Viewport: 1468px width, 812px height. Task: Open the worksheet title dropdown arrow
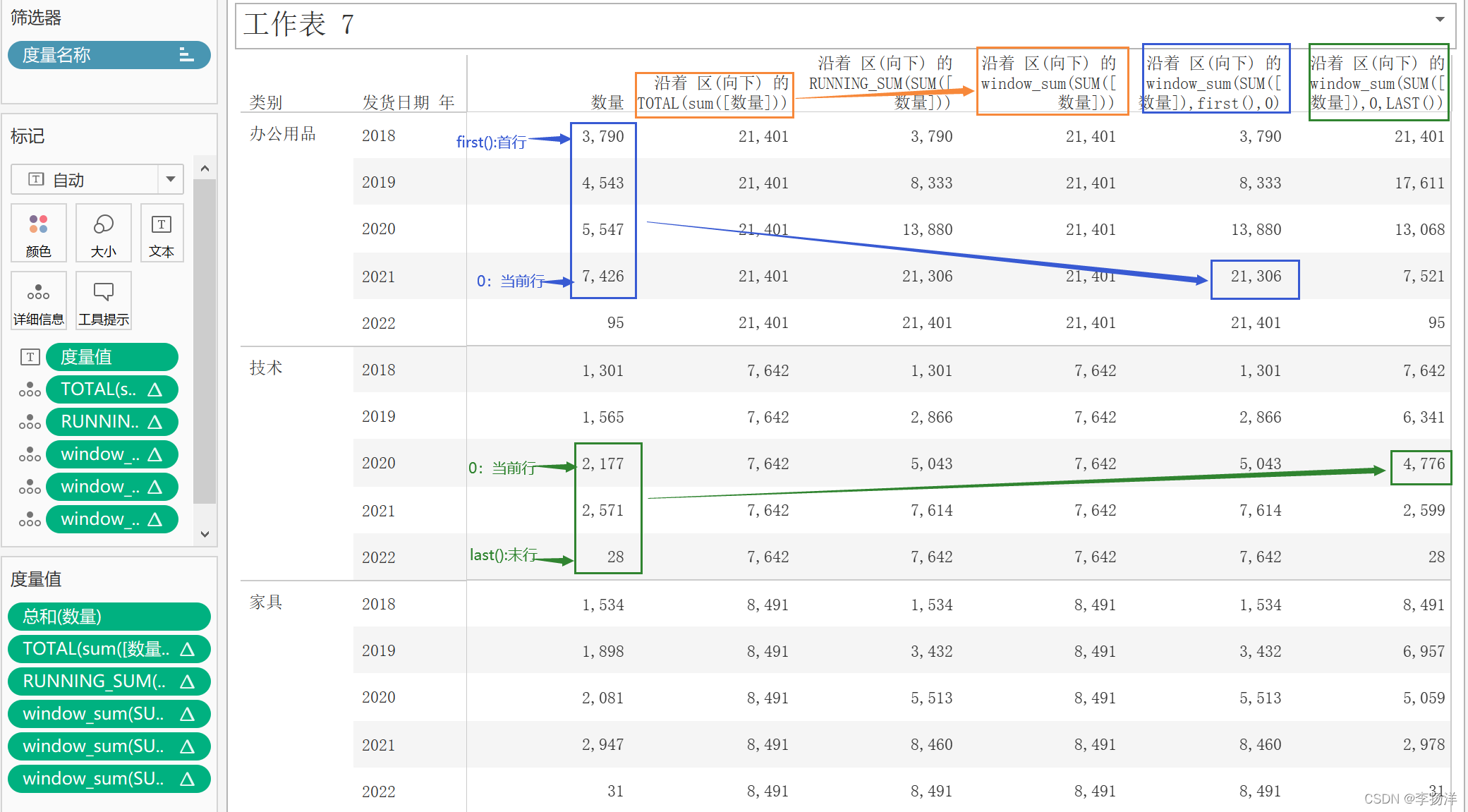tap(1440, 20)
